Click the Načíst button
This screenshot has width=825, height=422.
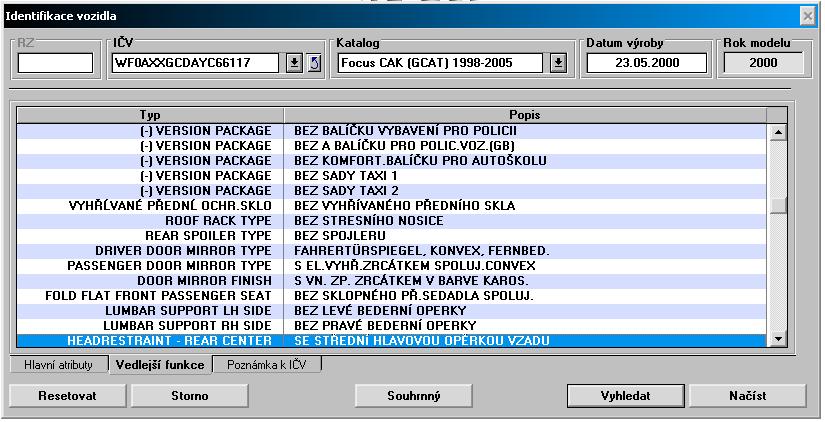pos(747,396)
